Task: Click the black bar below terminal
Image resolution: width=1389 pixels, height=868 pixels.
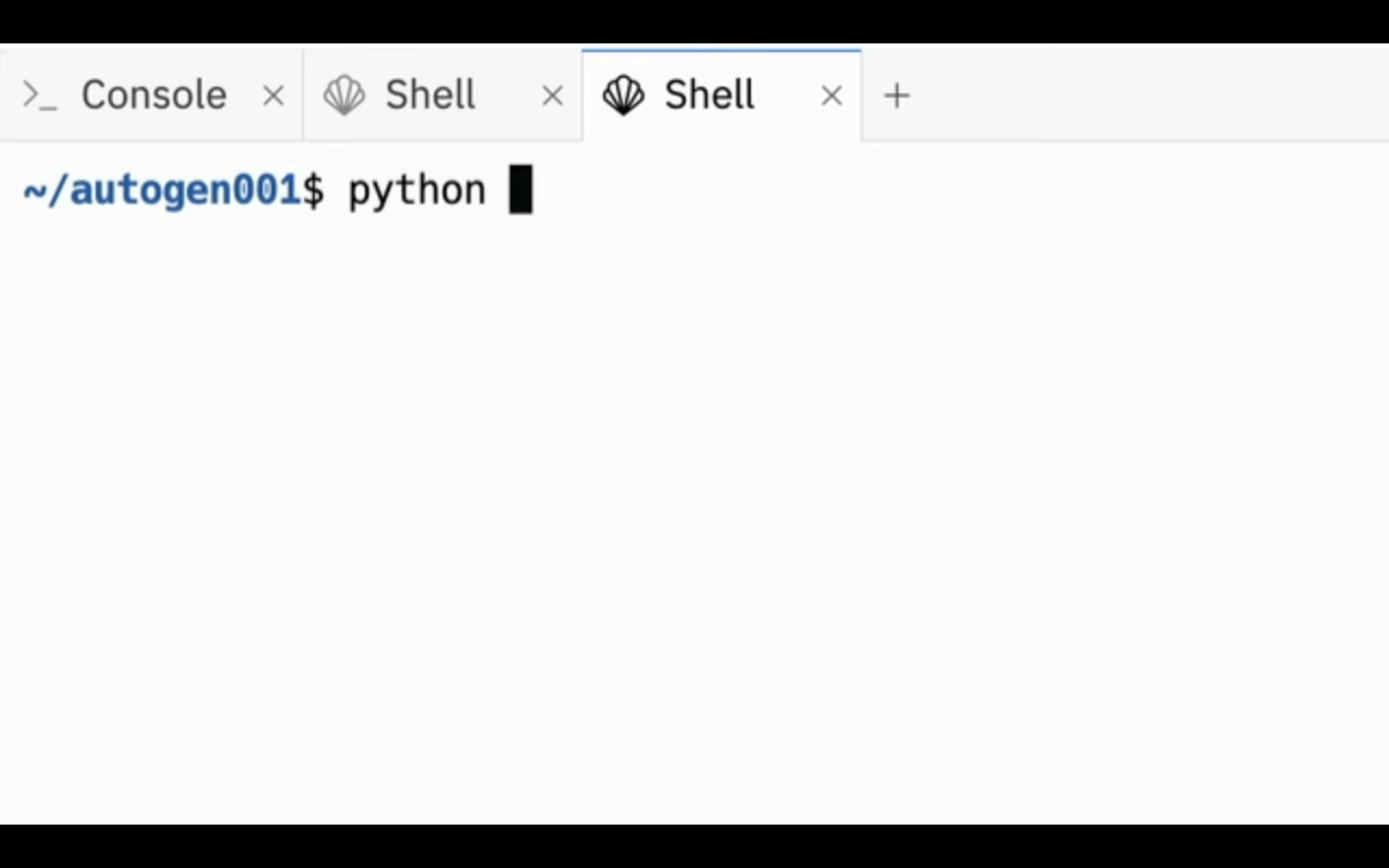Action: click(694, 846)
